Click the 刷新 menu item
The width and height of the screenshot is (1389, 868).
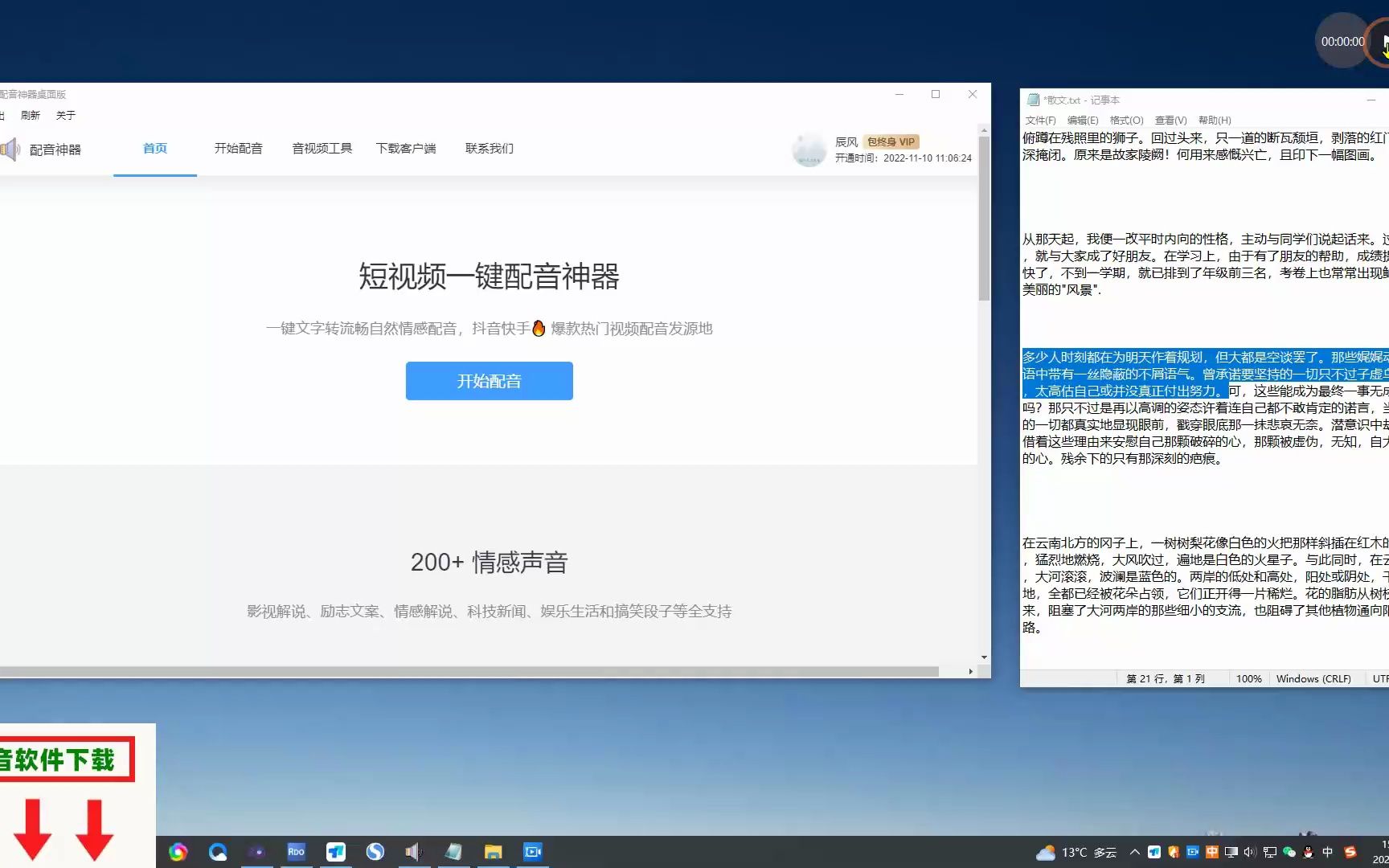(31, 116)
